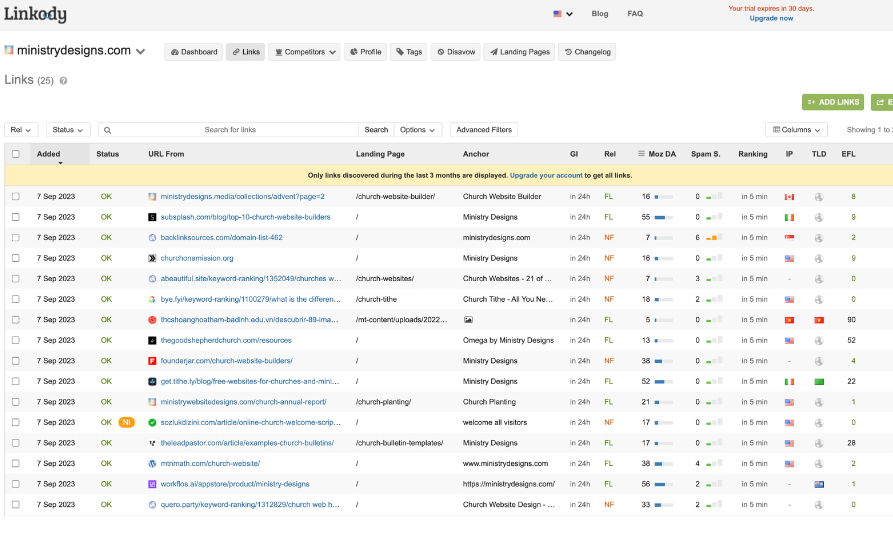The image size is (893, 544).
Task: Click the Canadian flag IP icon
Action: tap(789, 197)
